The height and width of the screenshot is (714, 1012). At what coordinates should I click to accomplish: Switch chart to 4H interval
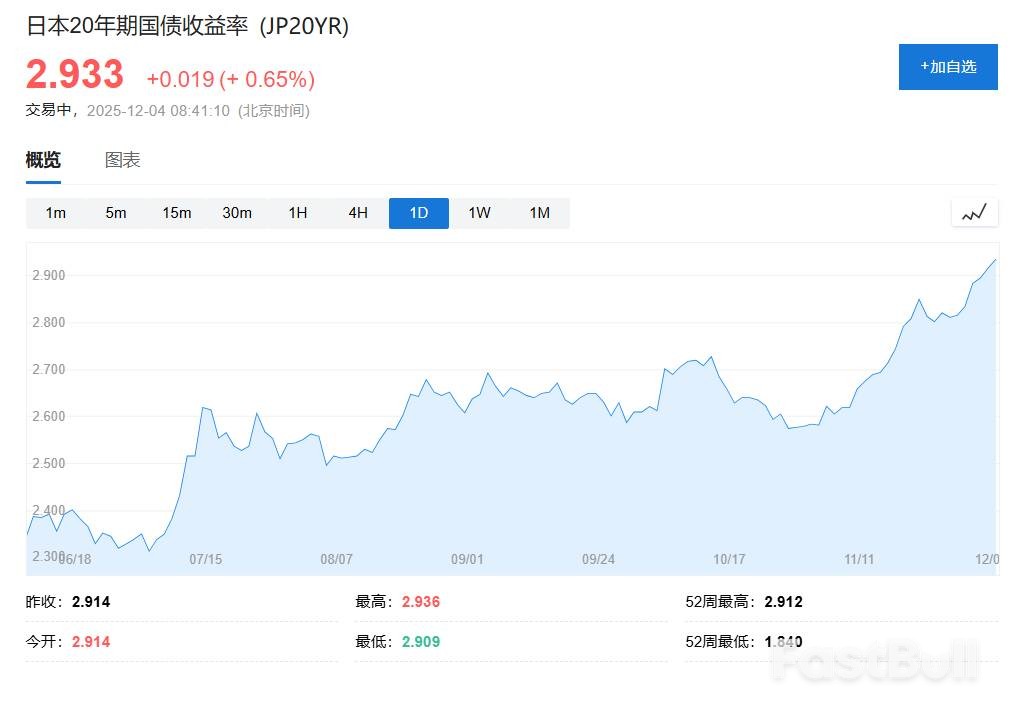(357, 212)
